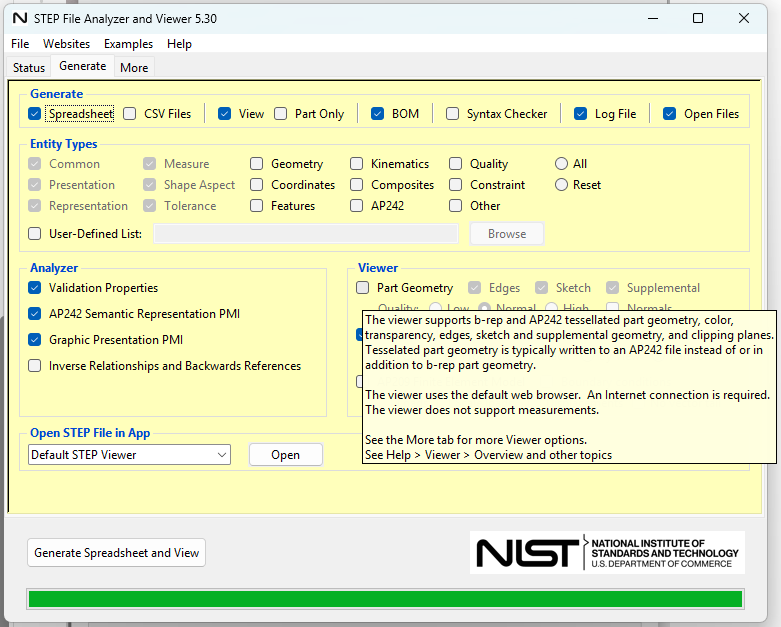Toggle the Syntax Checker option

453,114
